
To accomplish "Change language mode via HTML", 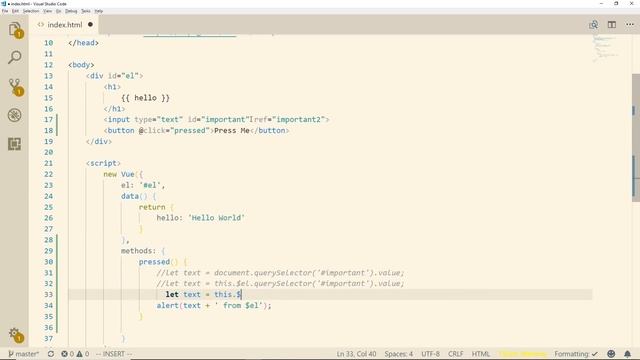I will [480, 354].
